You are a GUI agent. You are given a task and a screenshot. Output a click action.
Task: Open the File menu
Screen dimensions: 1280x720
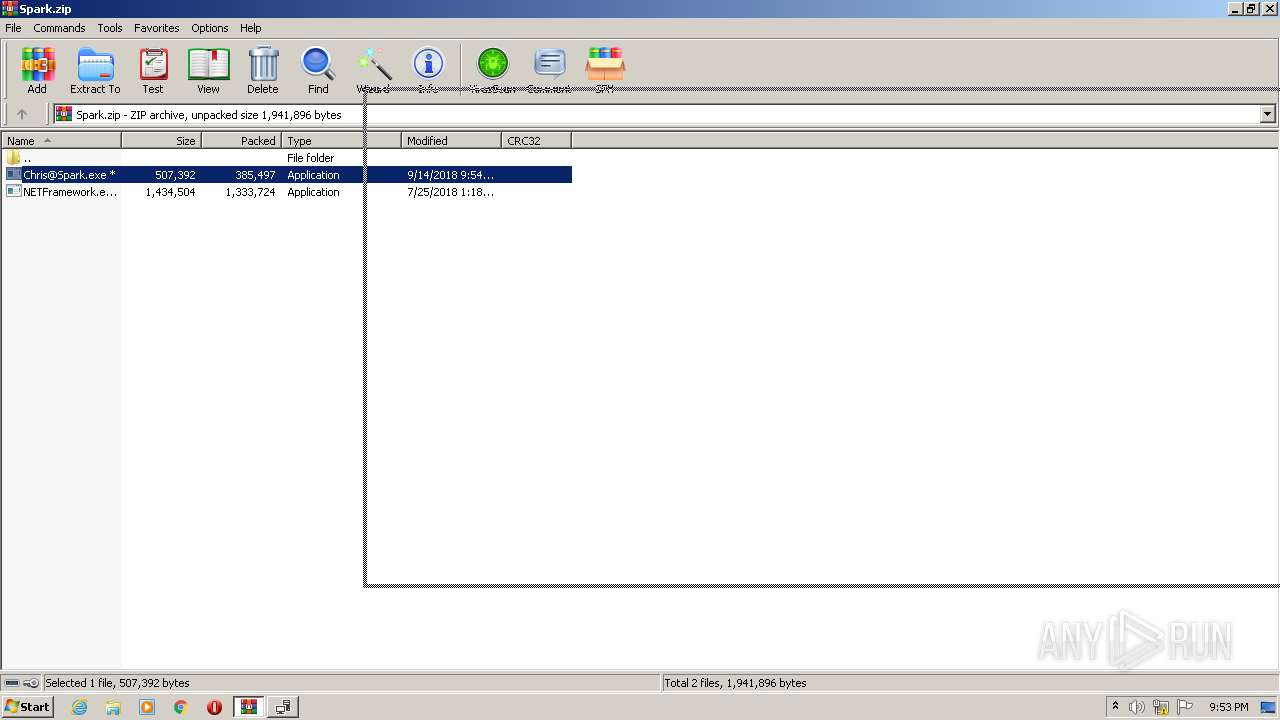click(13, 28)
